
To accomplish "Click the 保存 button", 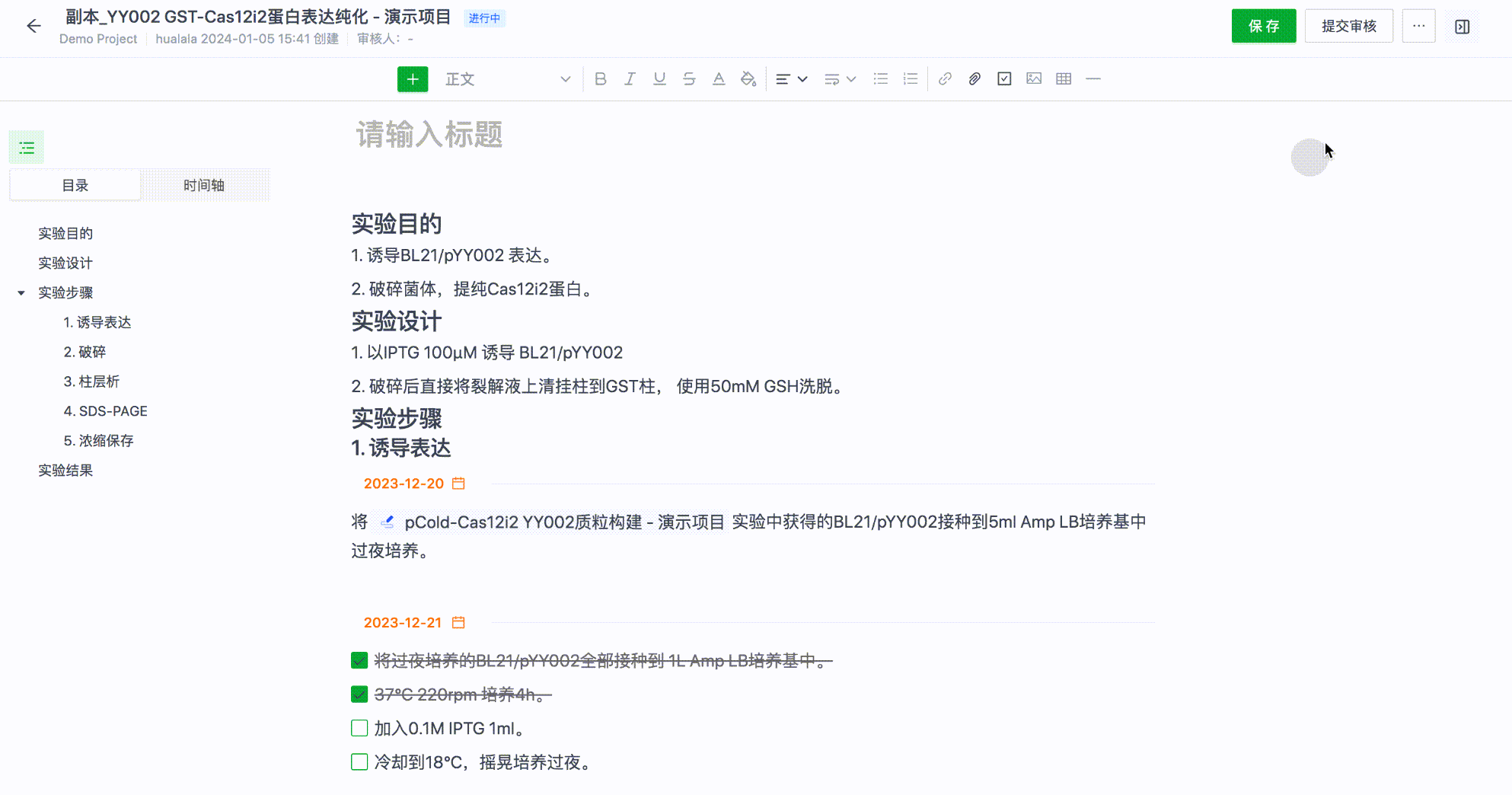I will point(1263,27).
